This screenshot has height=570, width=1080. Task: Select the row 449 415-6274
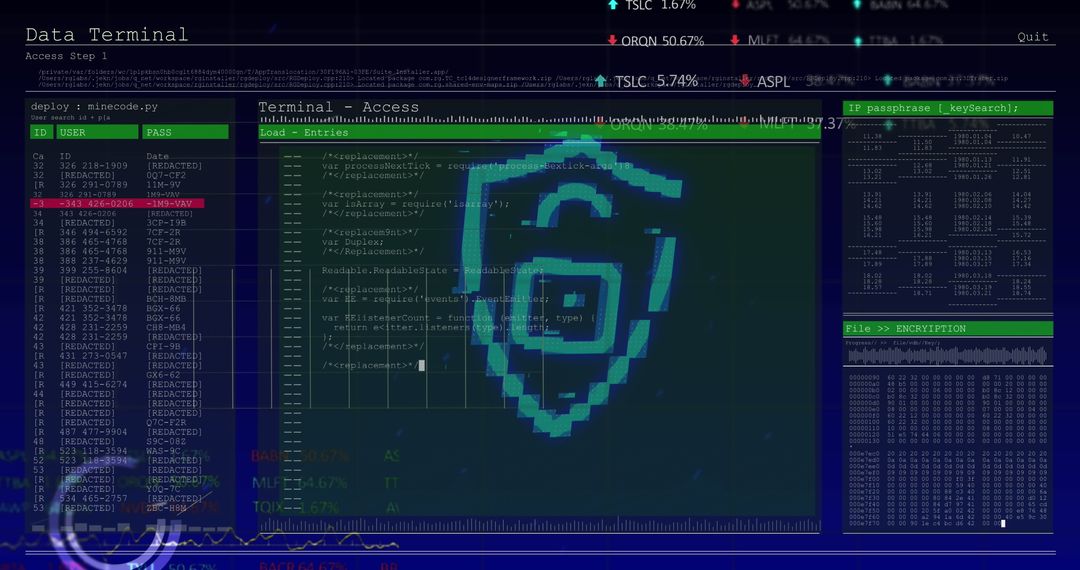pos(117,385)
